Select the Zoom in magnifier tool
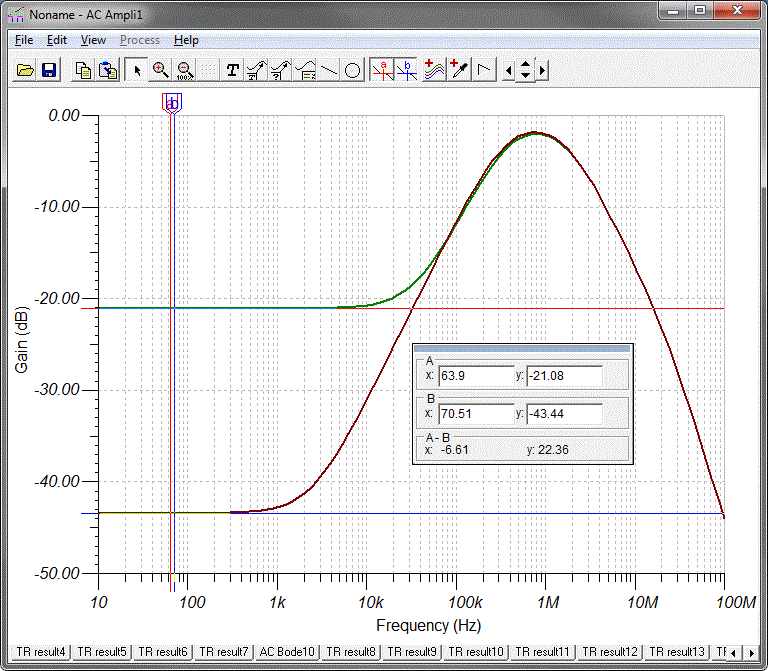Image resolution: width=768 pixels, height=671 pixels. coord(160,70)
